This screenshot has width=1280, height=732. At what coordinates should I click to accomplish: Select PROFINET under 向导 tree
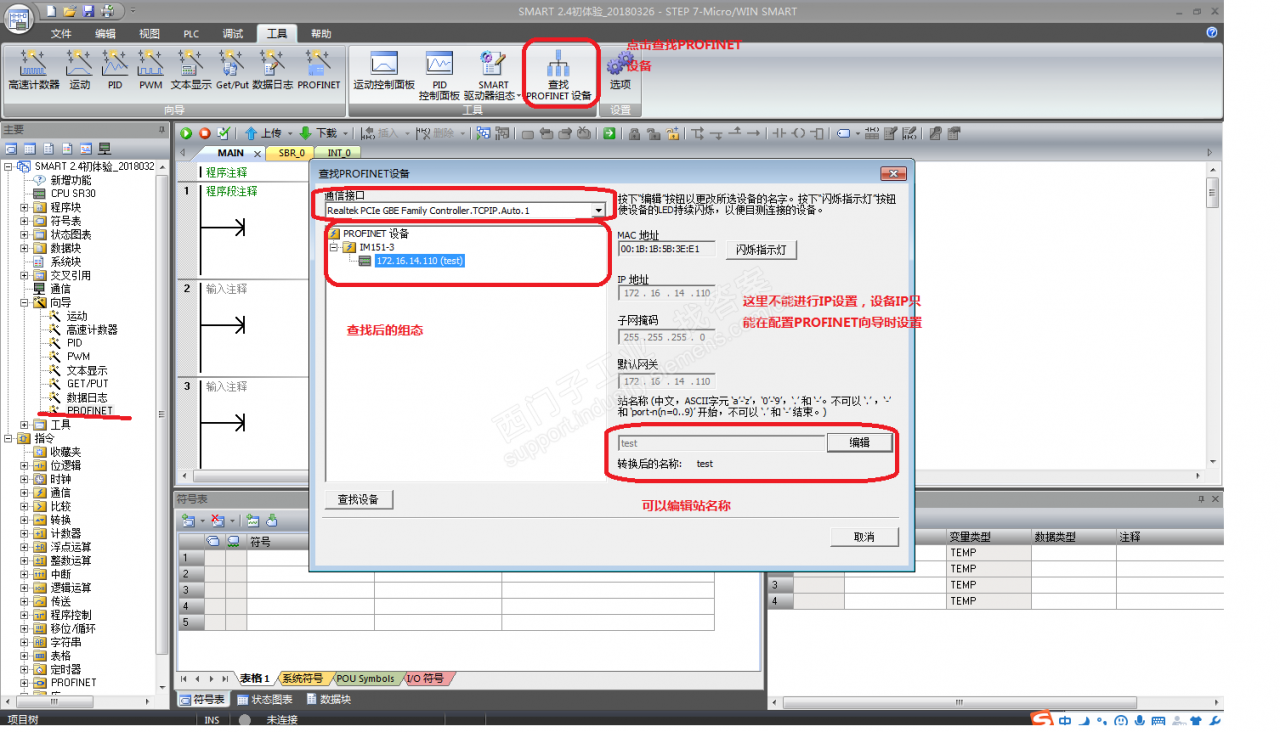pos(90,411)
